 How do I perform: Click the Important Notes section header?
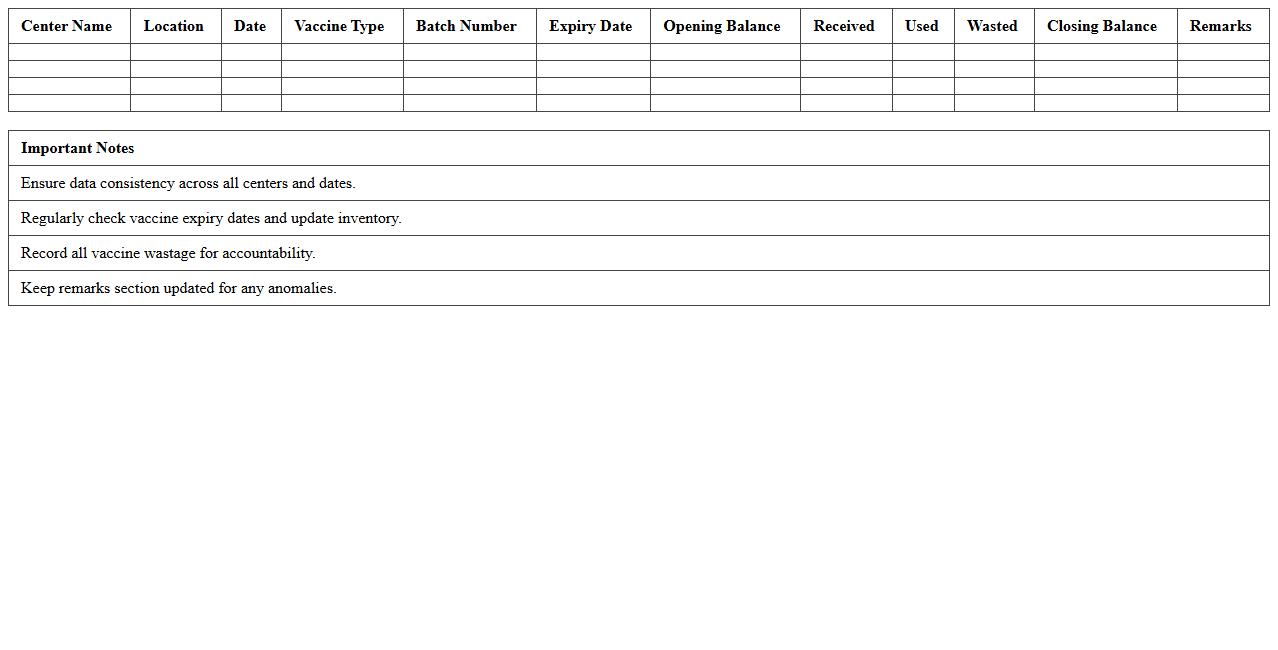[x=77, y=148]
